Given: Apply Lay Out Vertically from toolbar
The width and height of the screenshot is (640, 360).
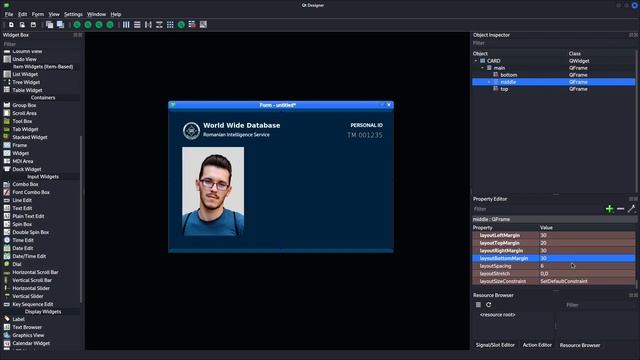Looking at the screenshot, I should coord(137,25).
